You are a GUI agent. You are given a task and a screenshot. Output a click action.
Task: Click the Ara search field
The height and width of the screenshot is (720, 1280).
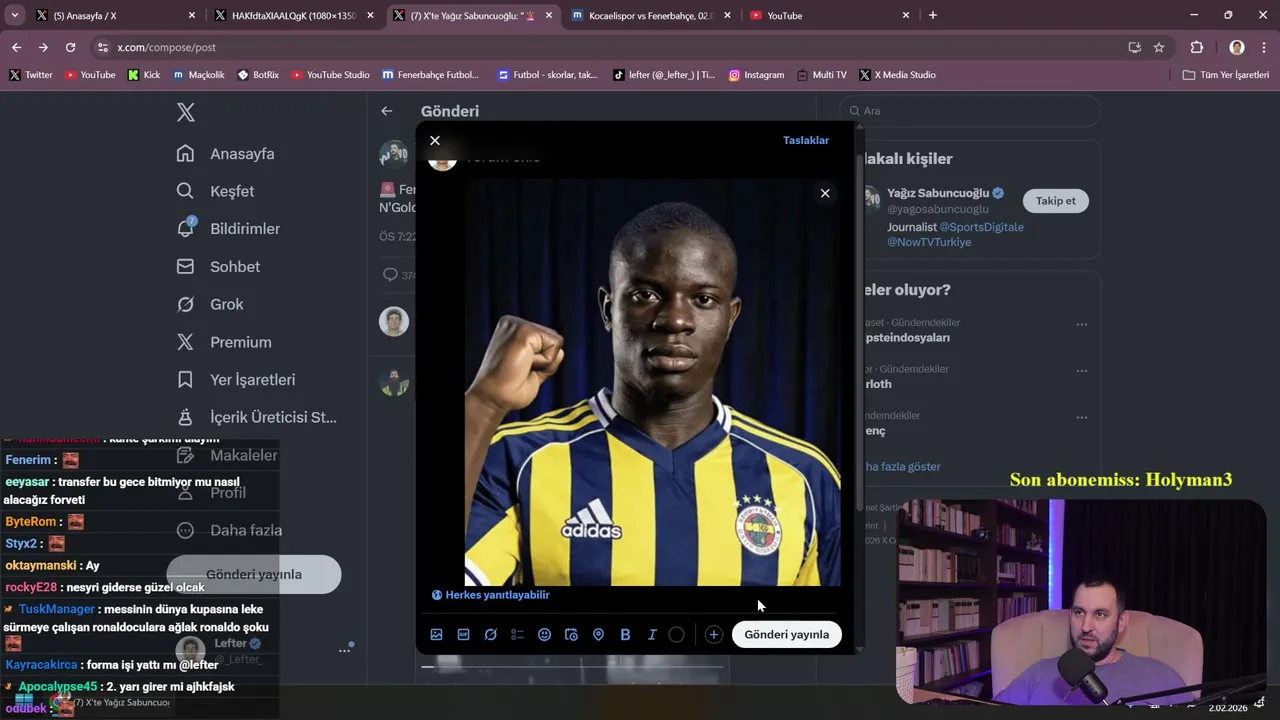pos(970,111)
